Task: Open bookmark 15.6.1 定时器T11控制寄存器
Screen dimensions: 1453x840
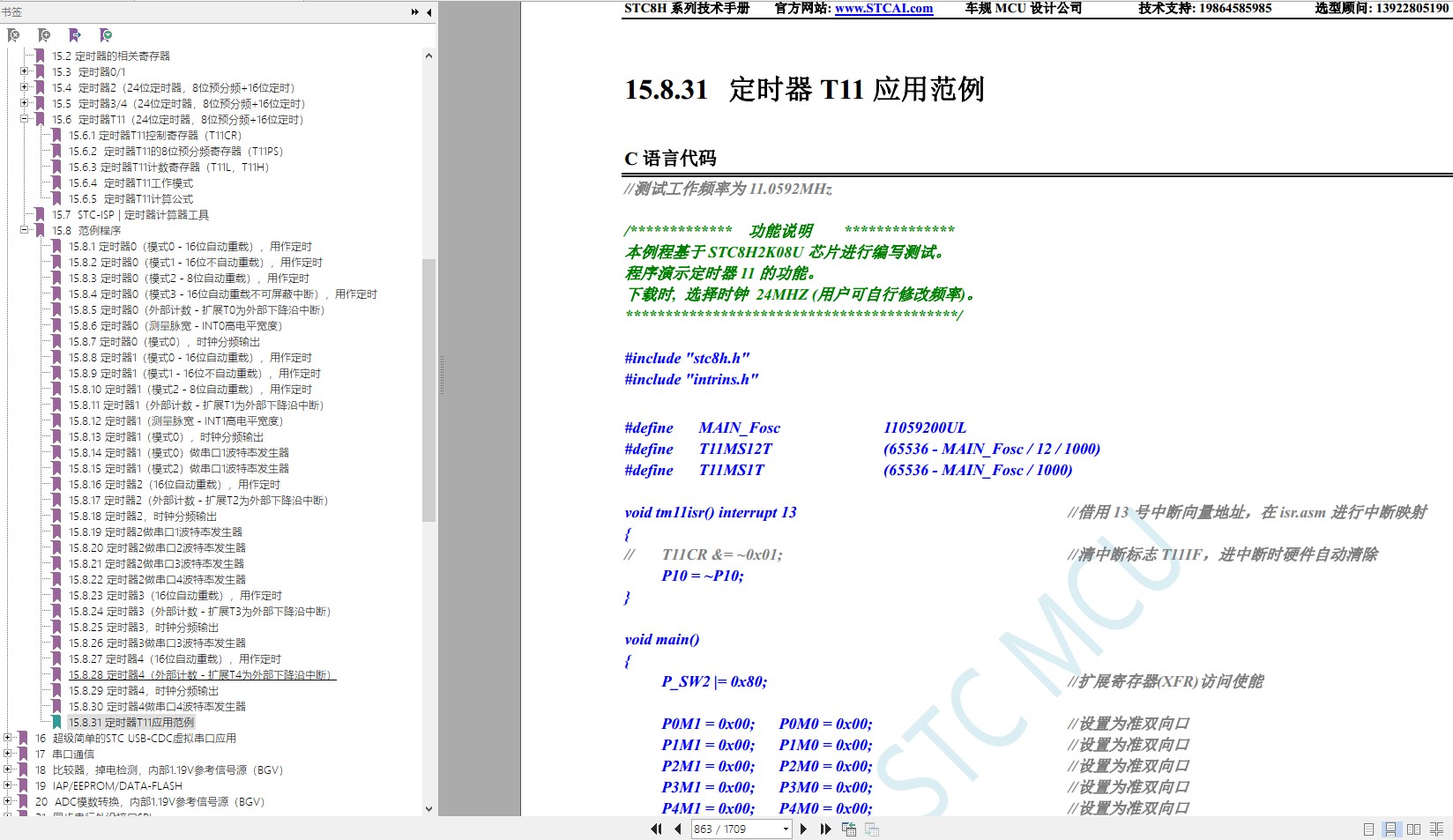Action: click(x=155, y=135)
